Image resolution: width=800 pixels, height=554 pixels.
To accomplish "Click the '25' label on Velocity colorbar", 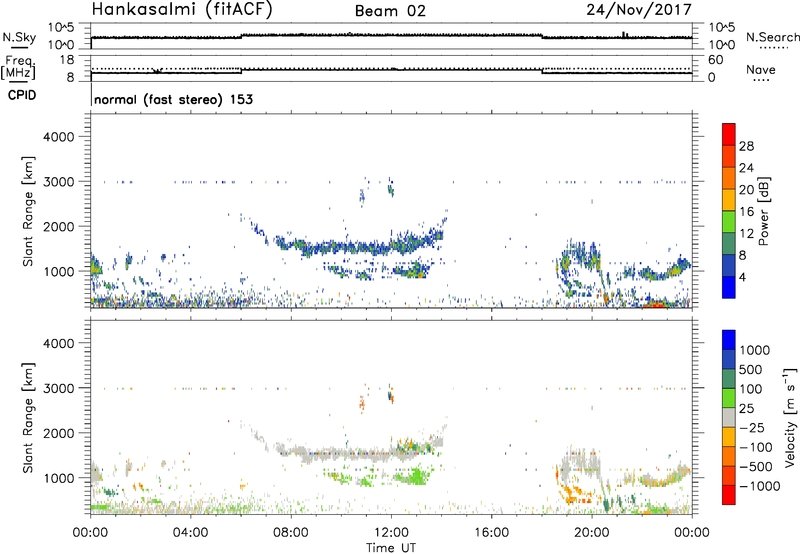I will [x=746, y=409].
